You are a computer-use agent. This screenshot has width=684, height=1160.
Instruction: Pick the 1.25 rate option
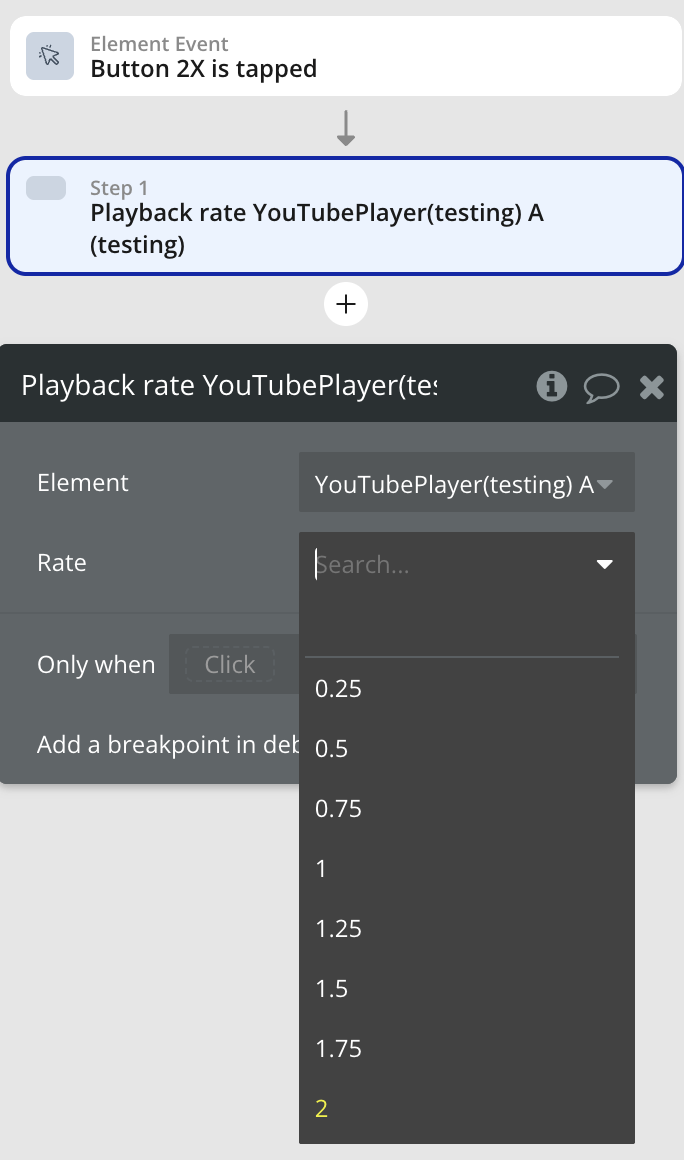click(338, 929)
